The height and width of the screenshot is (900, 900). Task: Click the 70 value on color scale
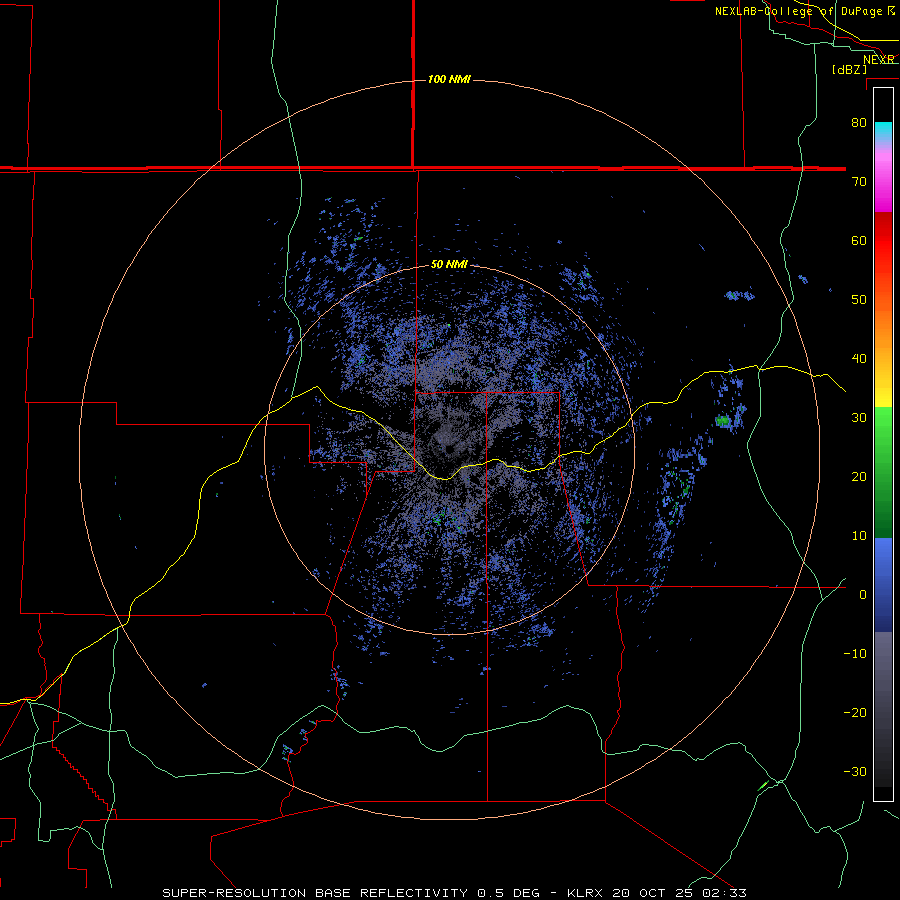(x=859, y=182)
